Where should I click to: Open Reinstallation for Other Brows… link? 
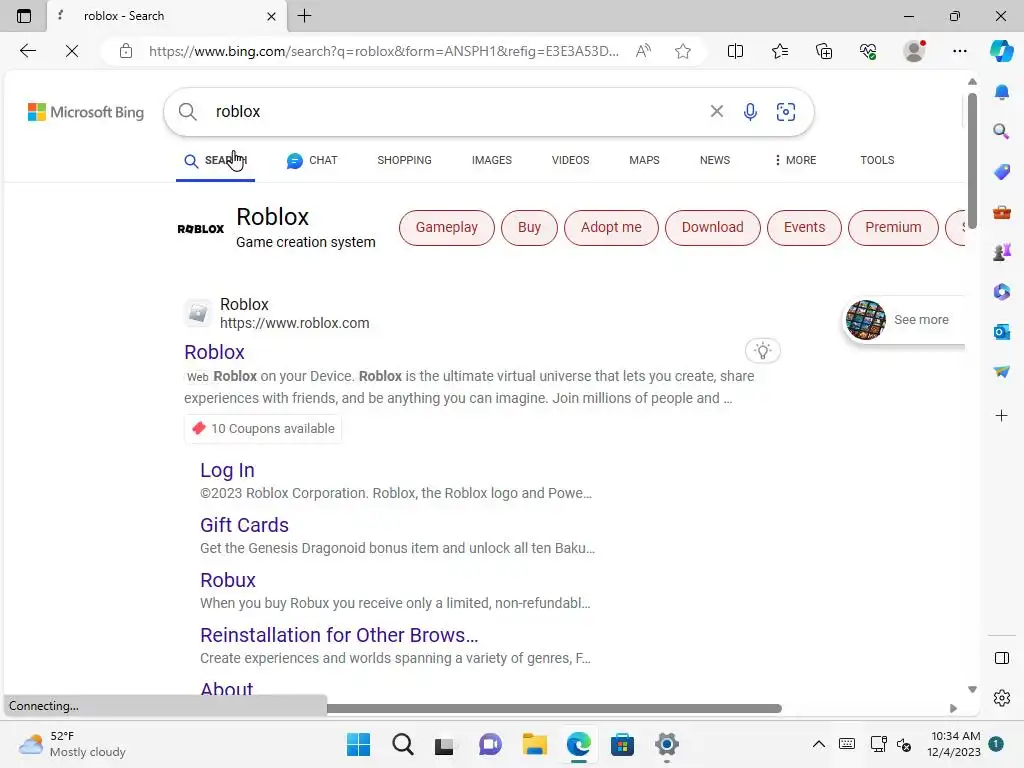[339, 635]
